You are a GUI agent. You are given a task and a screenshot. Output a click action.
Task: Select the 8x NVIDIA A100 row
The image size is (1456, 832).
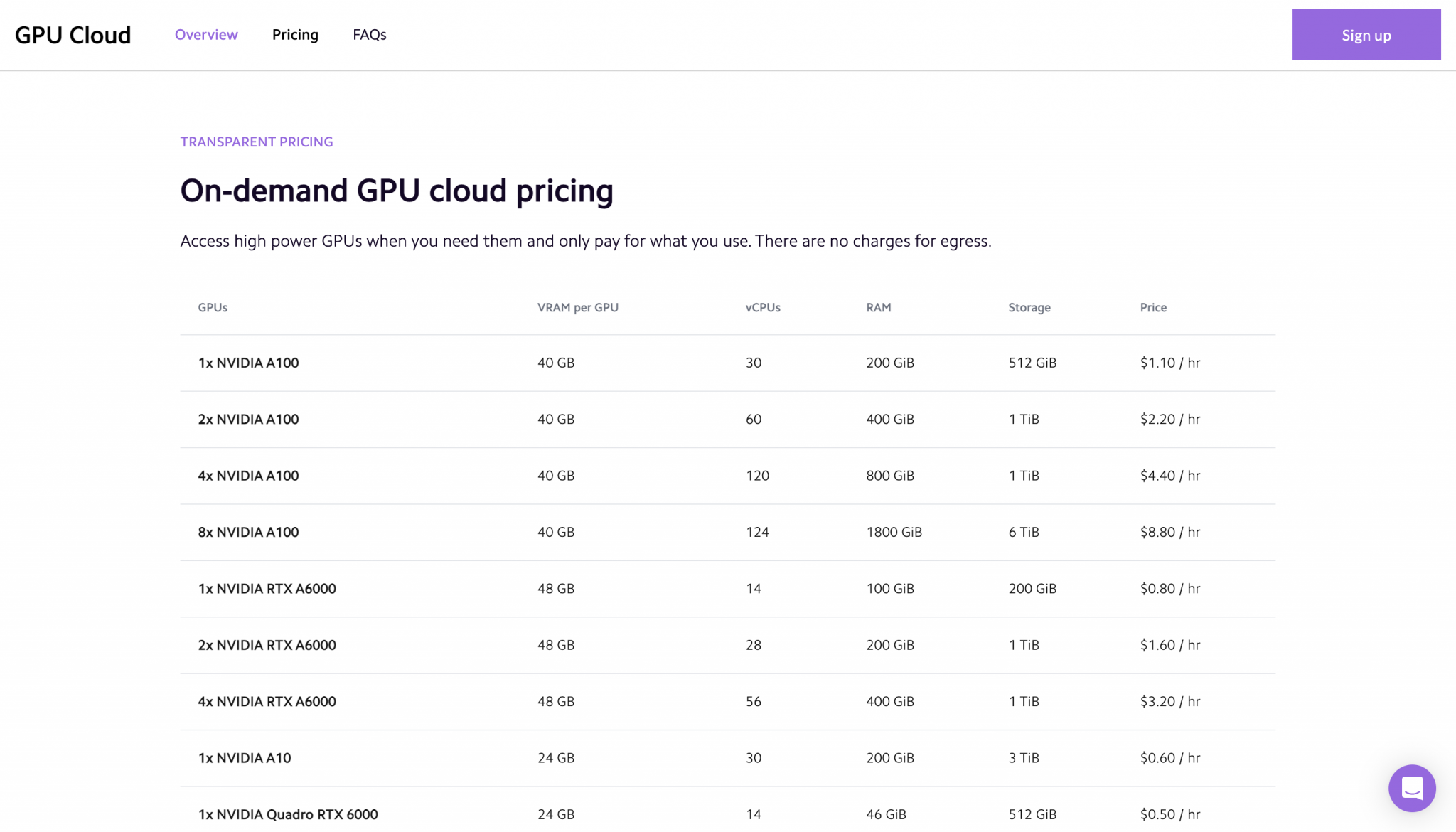tap(247, 532)
